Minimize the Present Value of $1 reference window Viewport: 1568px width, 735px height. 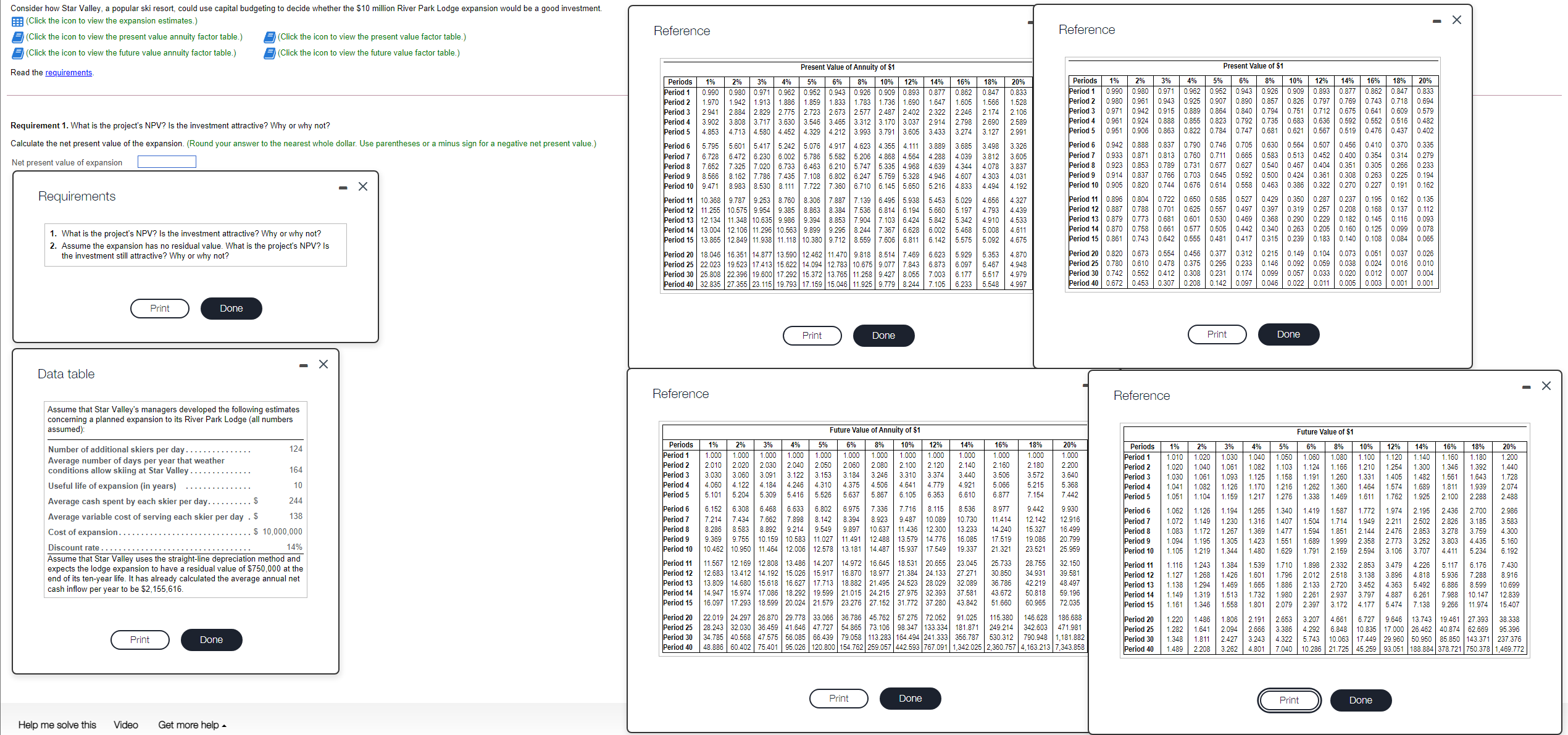1437,22
